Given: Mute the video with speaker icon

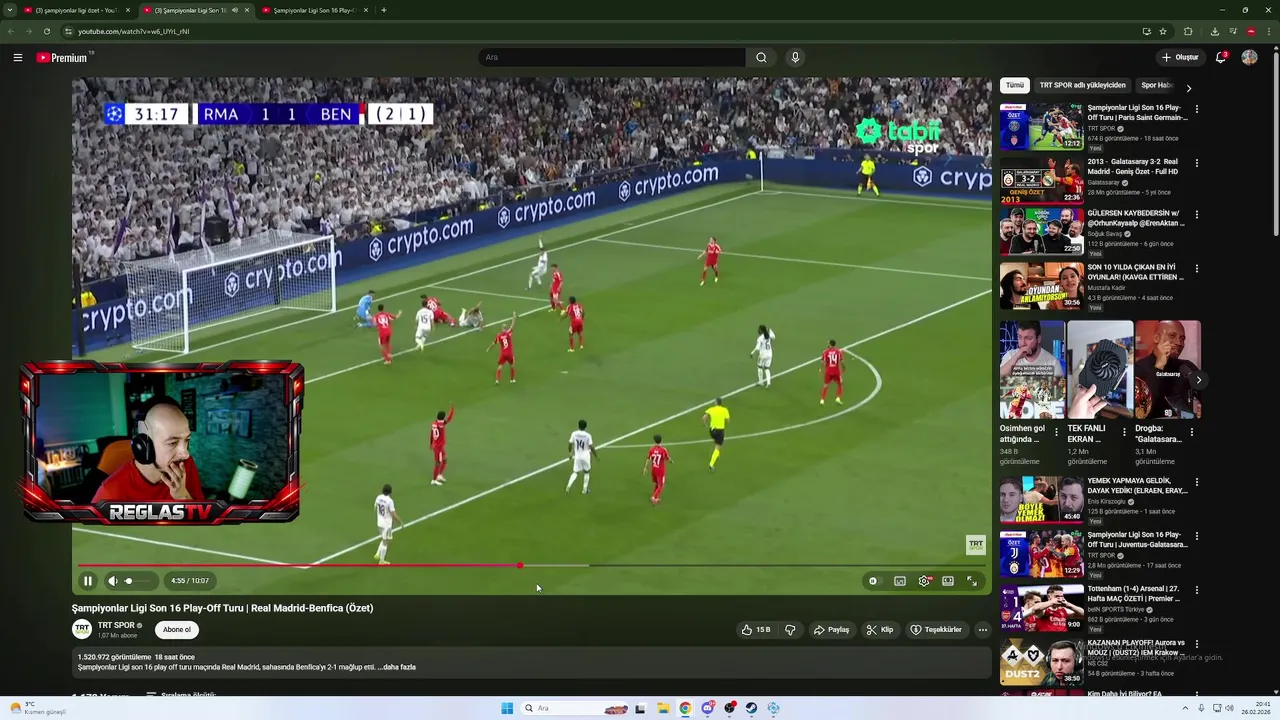Looking at the screenshot, I should pos(113,581).
